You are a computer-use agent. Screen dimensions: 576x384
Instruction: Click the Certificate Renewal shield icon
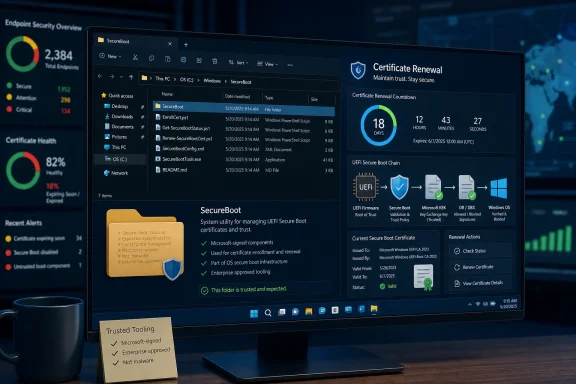[358, 70]
